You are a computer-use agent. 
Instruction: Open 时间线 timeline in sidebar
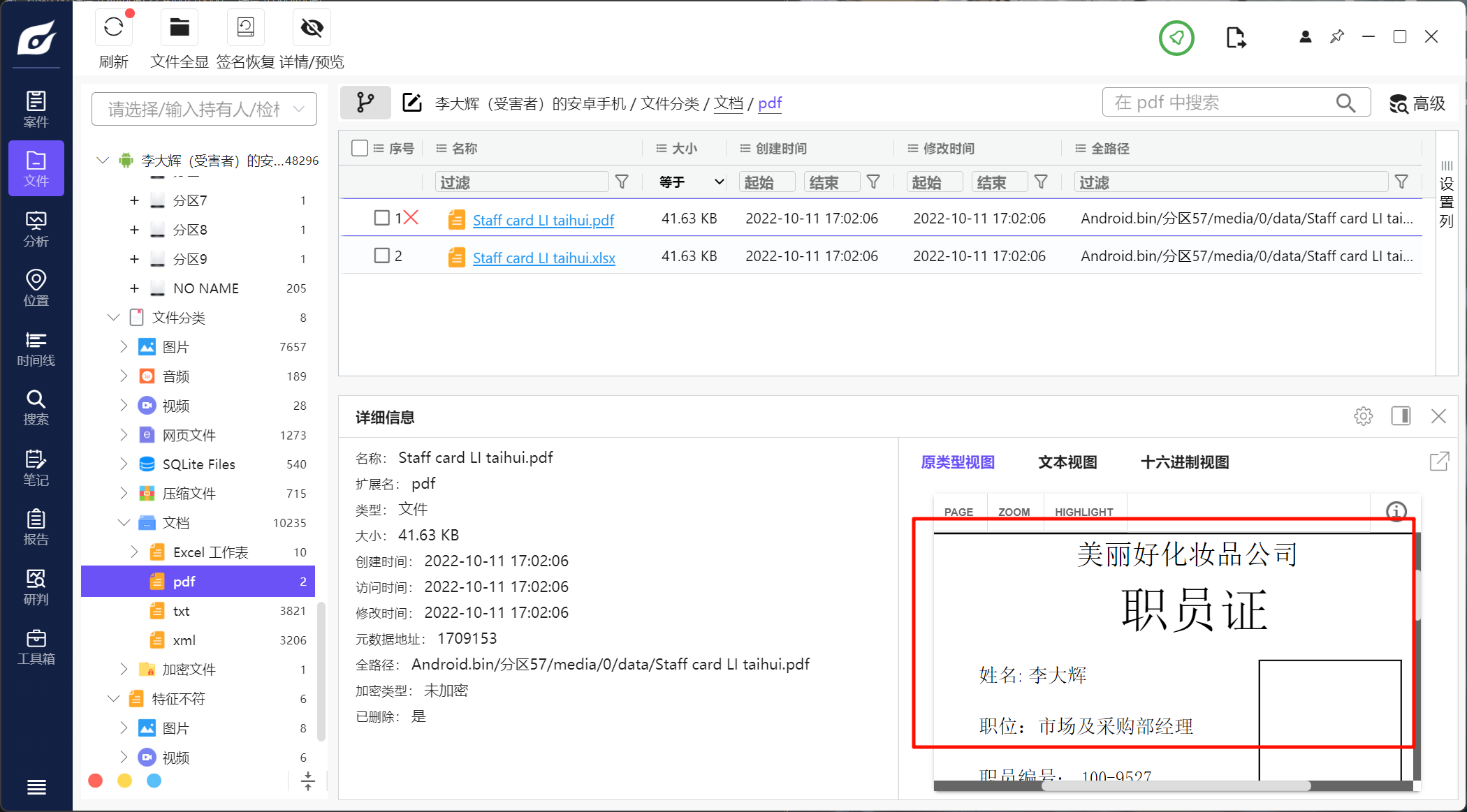[36, 348]
